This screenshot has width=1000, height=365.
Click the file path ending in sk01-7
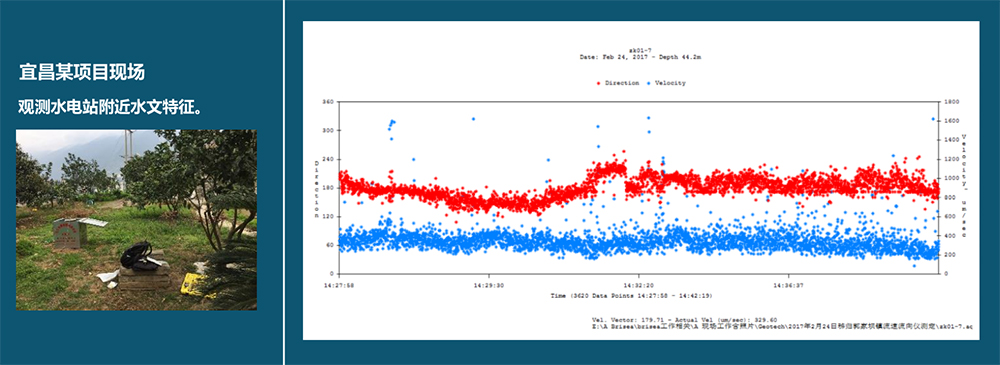(x=783, y=326)
